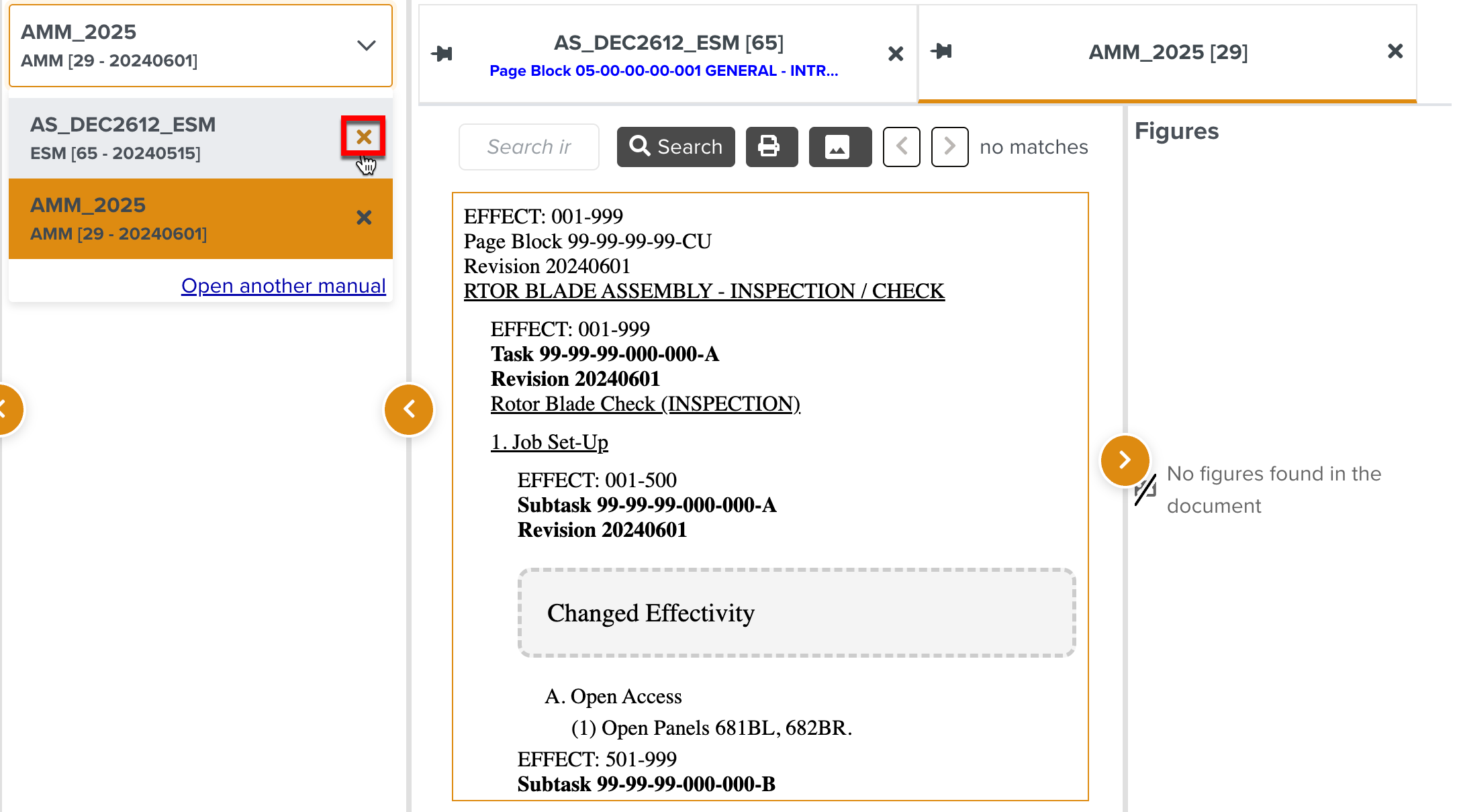Go to previous search match arrow
Screen dimensions: 1457x812
coord(901,146)
